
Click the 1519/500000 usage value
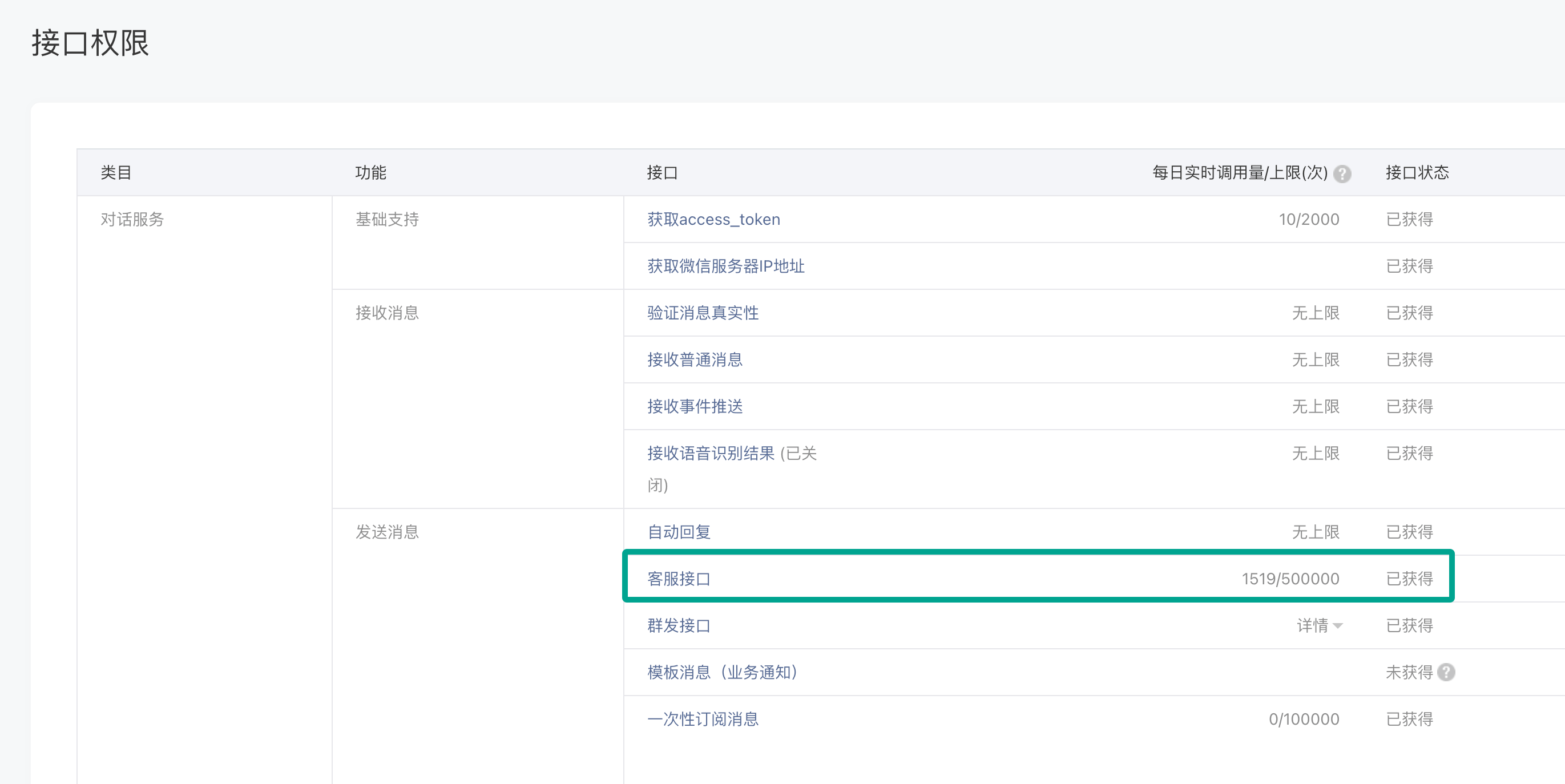click(1290, 579)
